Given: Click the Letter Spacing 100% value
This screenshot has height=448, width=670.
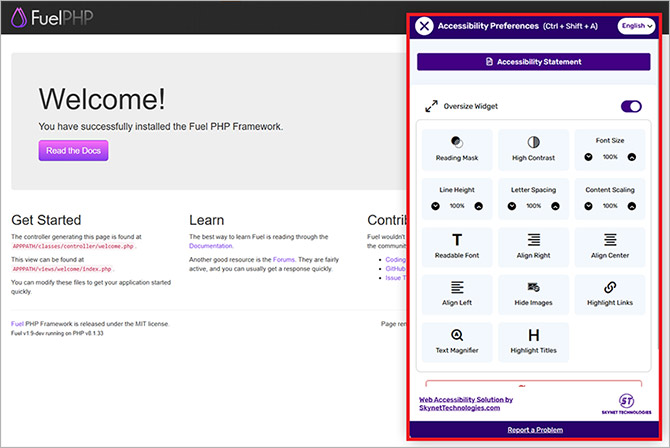Looking at the screenshot, I should point(533,206).
